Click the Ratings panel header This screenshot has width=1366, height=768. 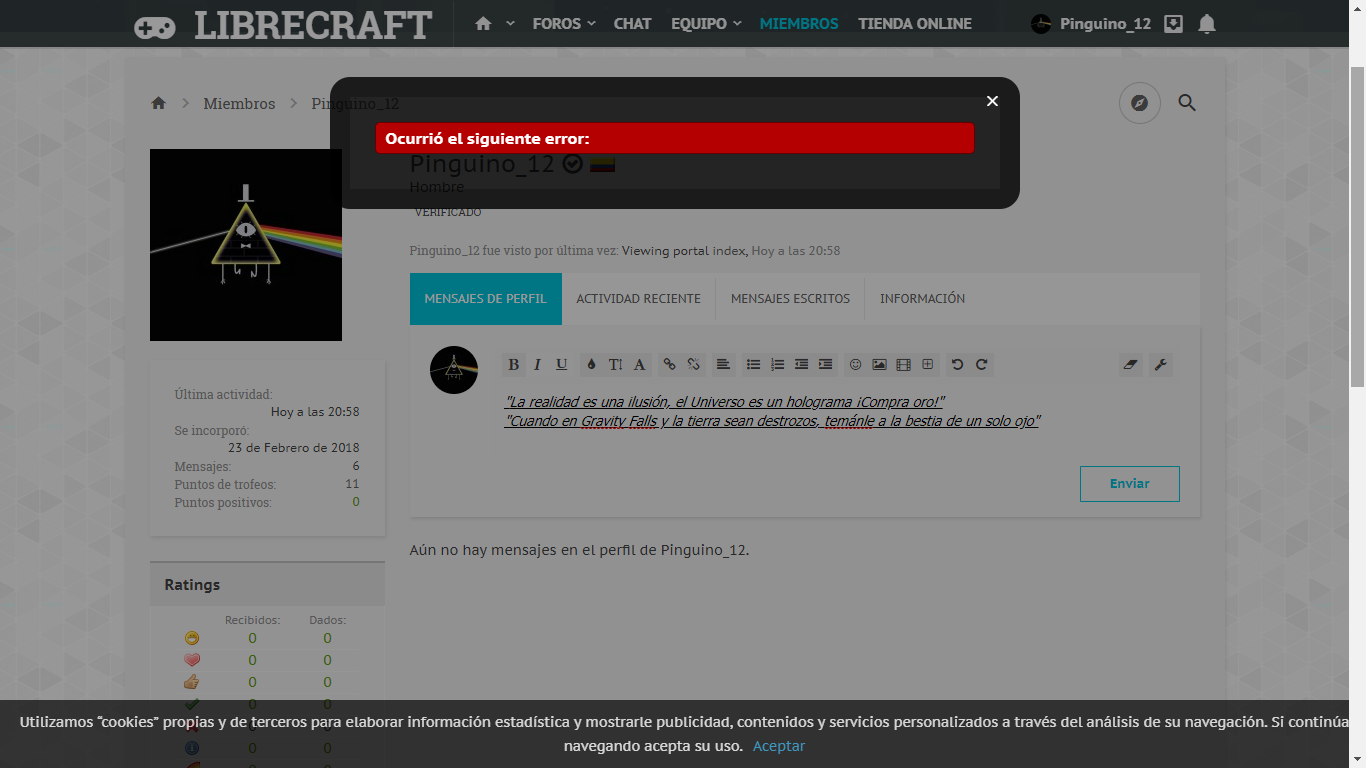tap(267, 584)
